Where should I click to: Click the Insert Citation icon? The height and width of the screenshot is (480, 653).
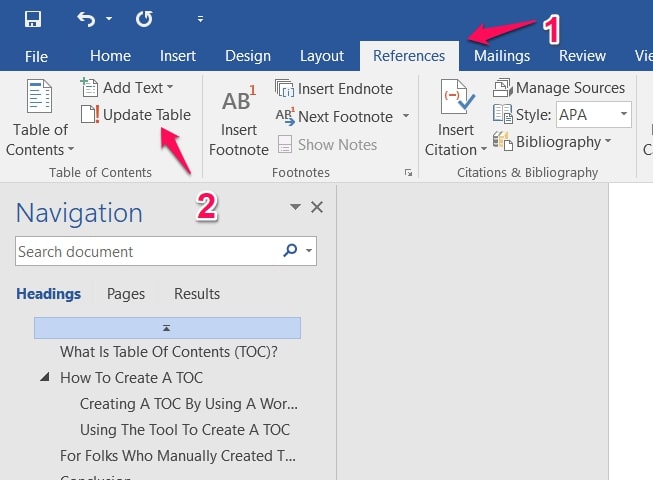point(457,97)
